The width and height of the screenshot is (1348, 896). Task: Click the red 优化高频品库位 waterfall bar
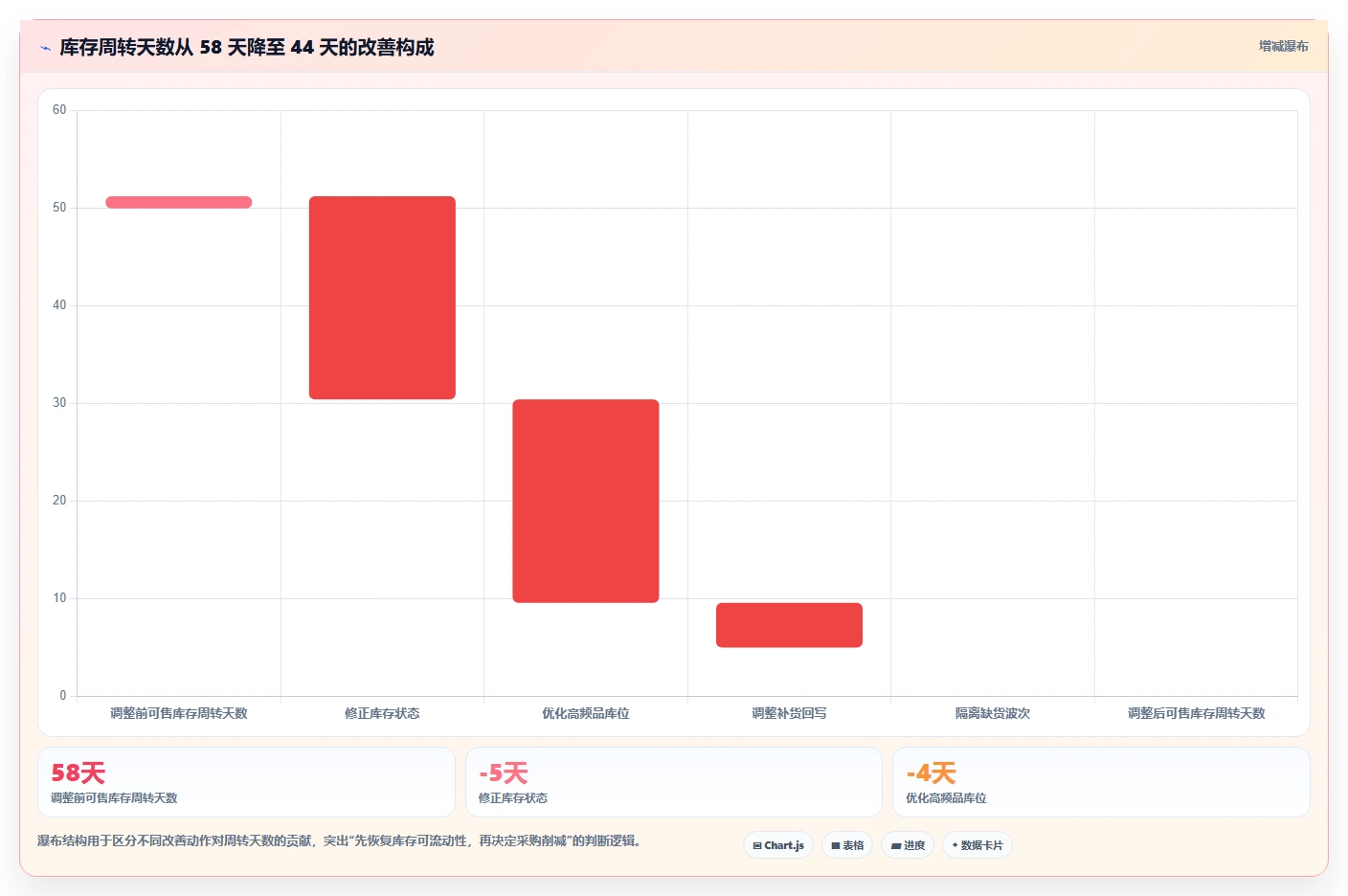click(586, 501)
